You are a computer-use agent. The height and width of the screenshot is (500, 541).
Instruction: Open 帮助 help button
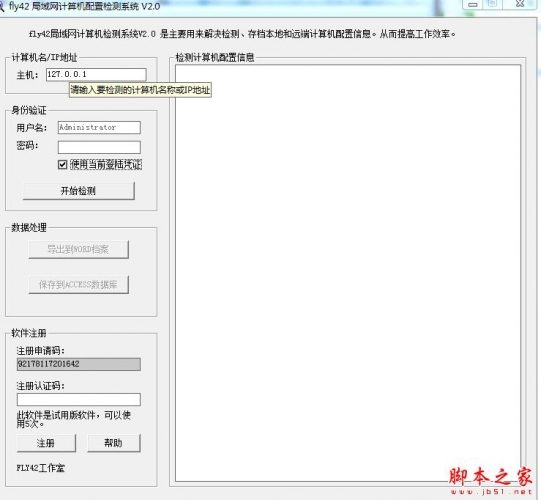[114, 443]
